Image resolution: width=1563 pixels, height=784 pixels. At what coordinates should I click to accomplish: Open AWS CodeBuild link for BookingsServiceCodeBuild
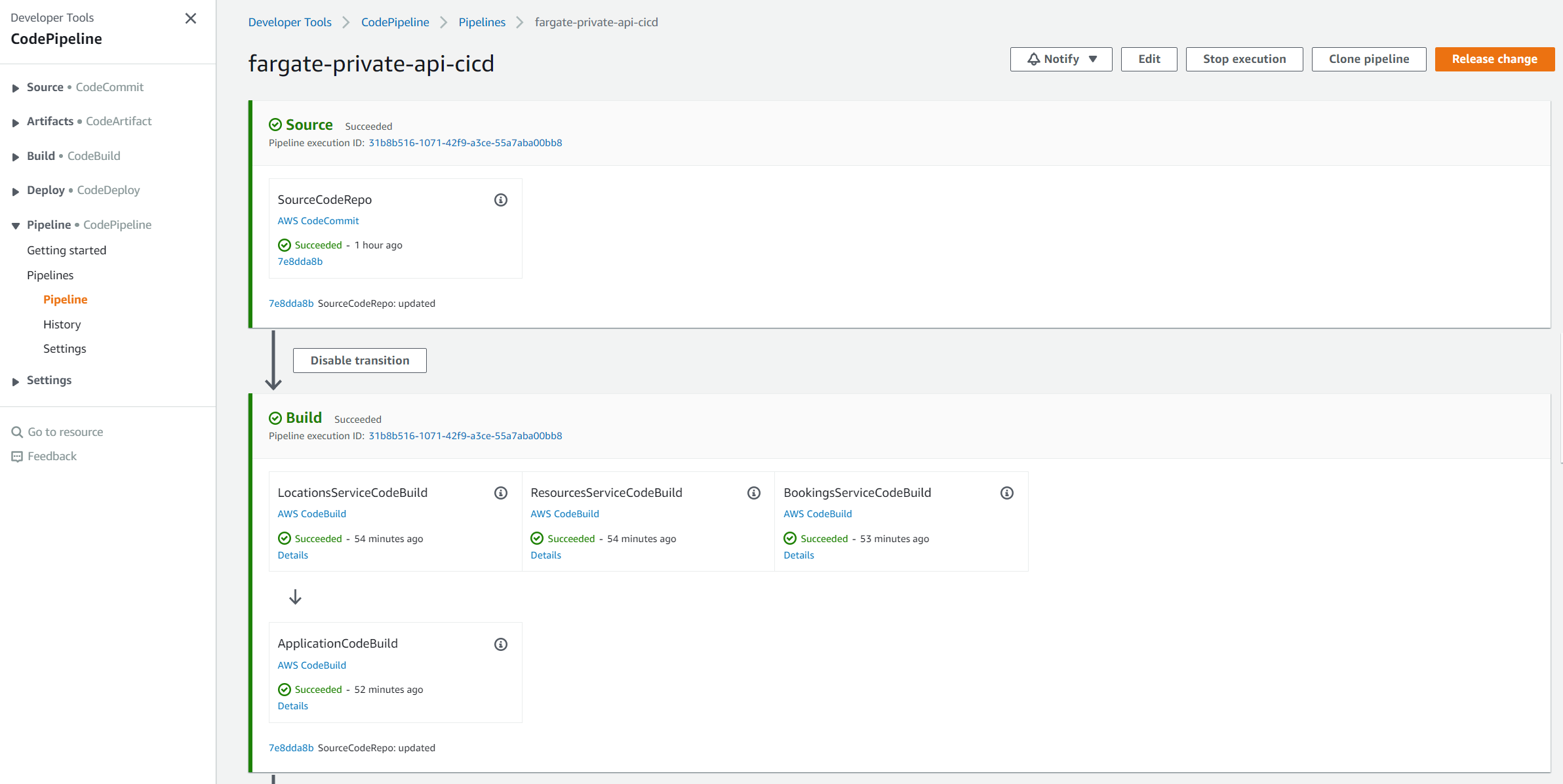(818, 514)
